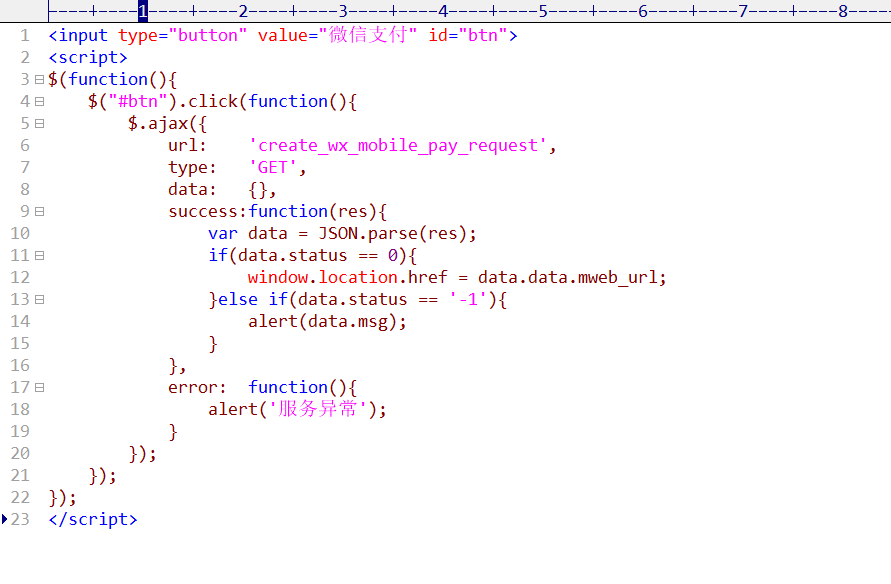Click gutter line number 2
This screenshot has width=891, height=584.
click(x=25, y=57)
